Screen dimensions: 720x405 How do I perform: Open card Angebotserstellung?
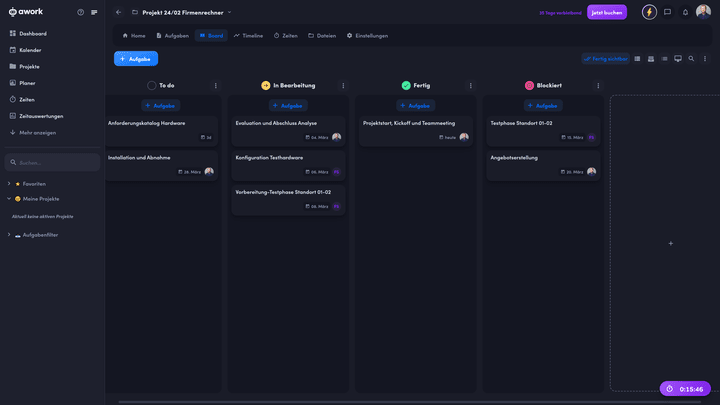pos(543,165)
